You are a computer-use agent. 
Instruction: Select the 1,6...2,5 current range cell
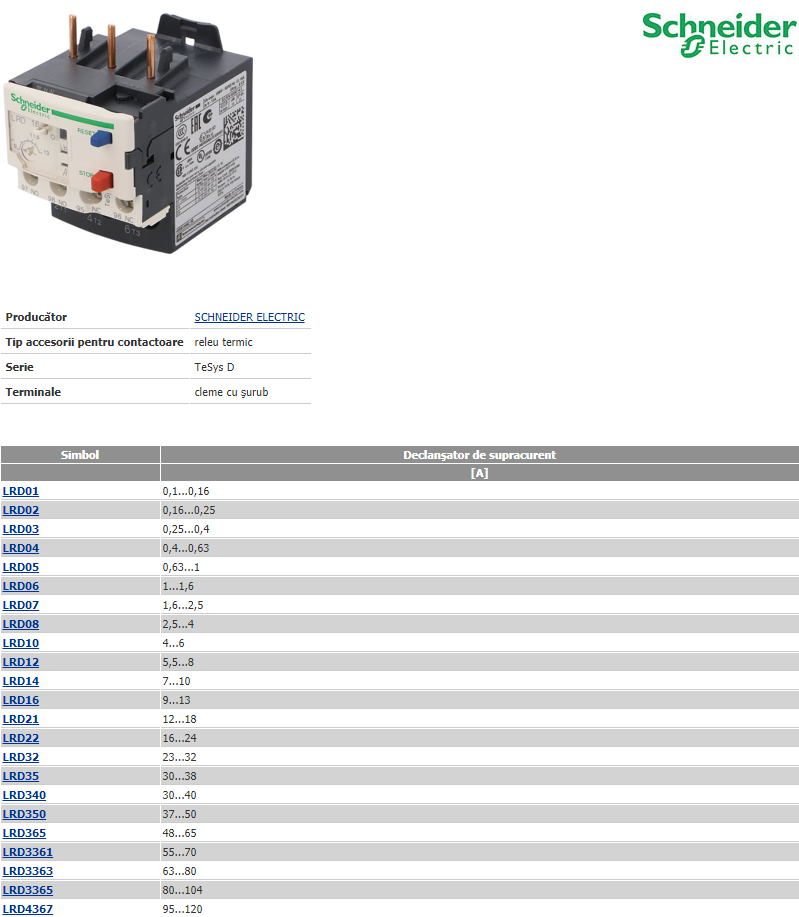pyautogui.click(x=480, y=605)
